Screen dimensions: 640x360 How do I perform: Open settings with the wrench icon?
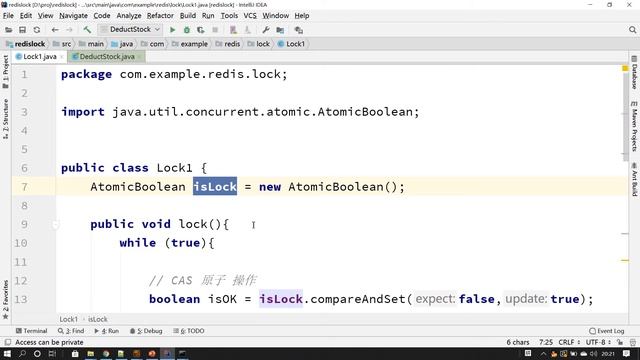[x=266, y=30]
